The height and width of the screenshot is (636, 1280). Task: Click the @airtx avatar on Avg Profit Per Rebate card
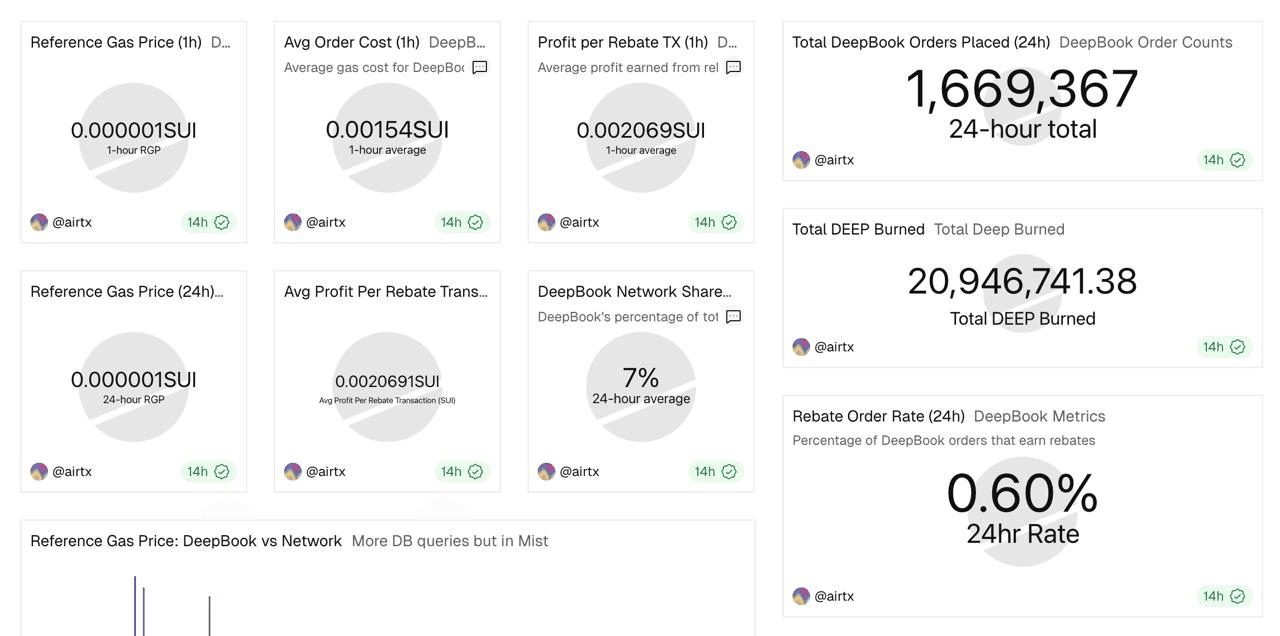(292, 471)
